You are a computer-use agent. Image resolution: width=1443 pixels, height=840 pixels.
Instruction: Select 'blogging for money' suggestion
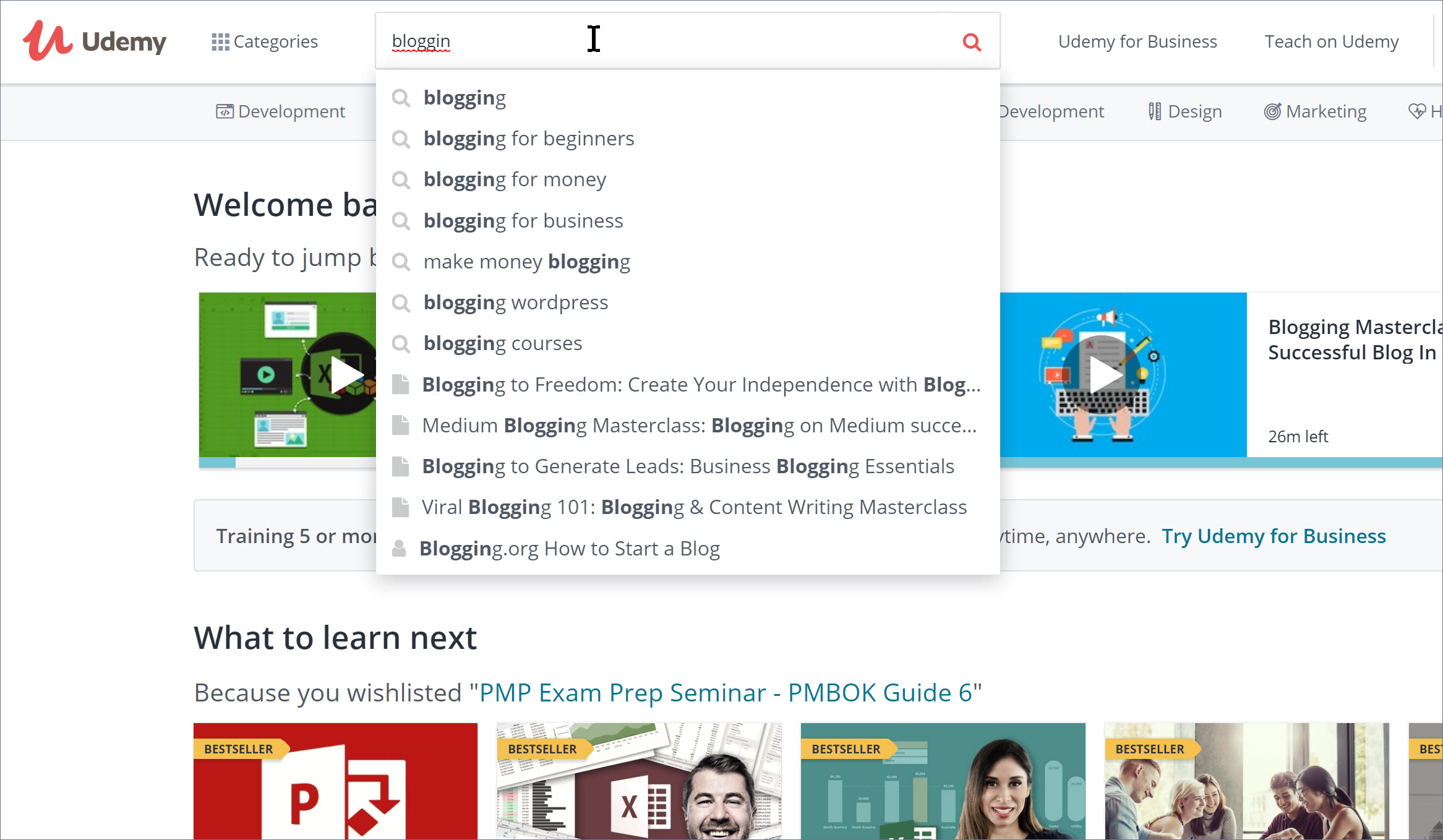coord(688,179)
